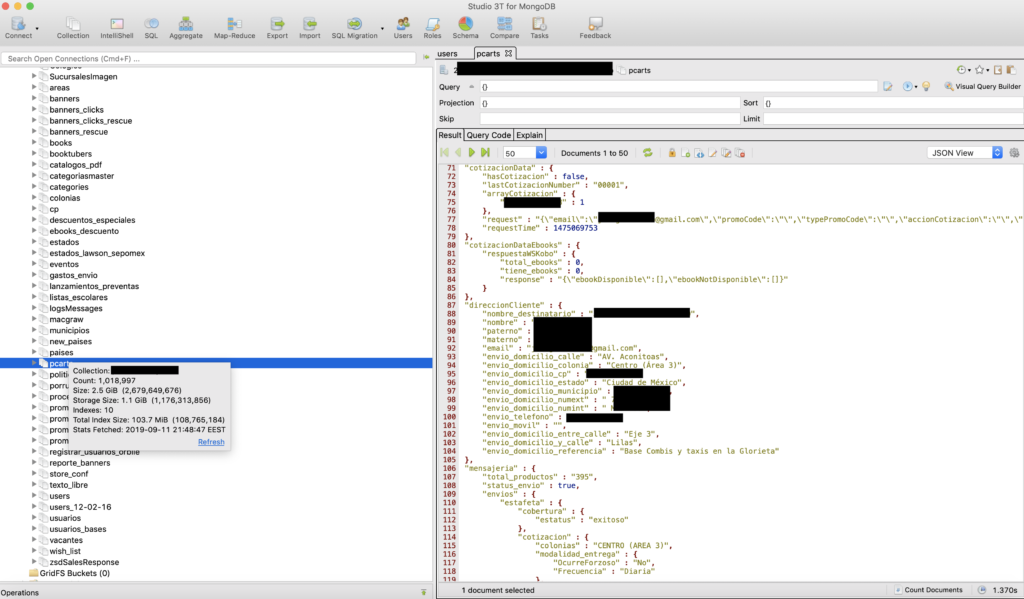The width and height of the screenshot is (1024, 599).
Task: Click the query lightbulb hint icon
Action: point(926,86)
